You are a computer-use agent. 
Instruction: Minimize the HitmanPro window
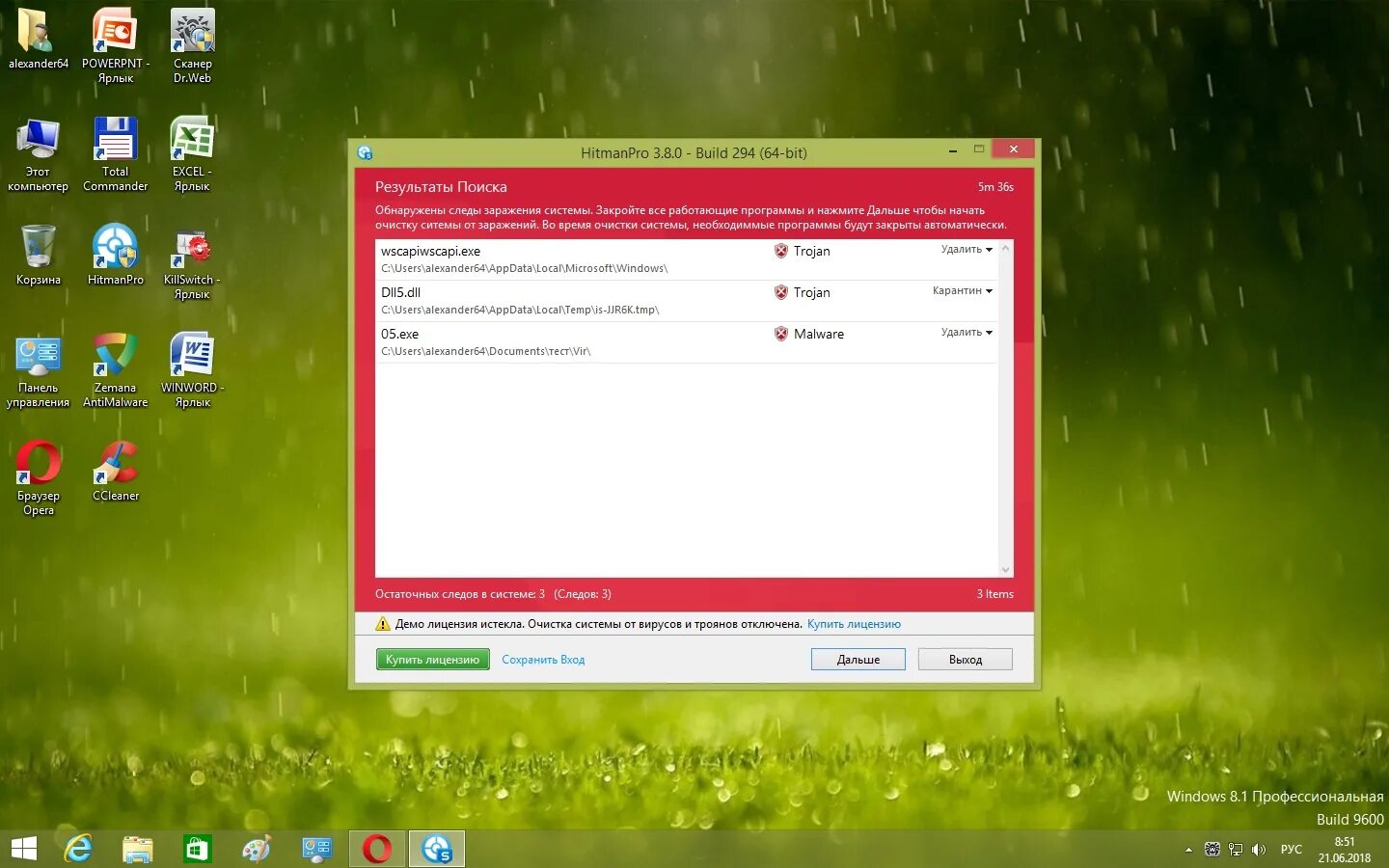pyautogui.click(x=953, y=150)
